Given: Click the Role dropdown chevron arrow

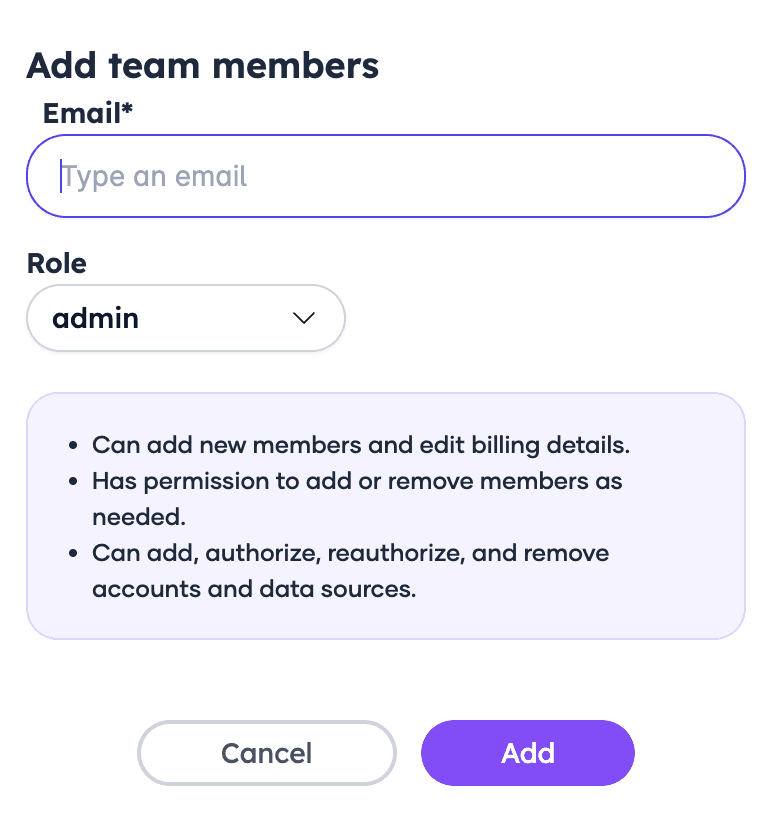Looking at the screenshot, I should [302, 319].
